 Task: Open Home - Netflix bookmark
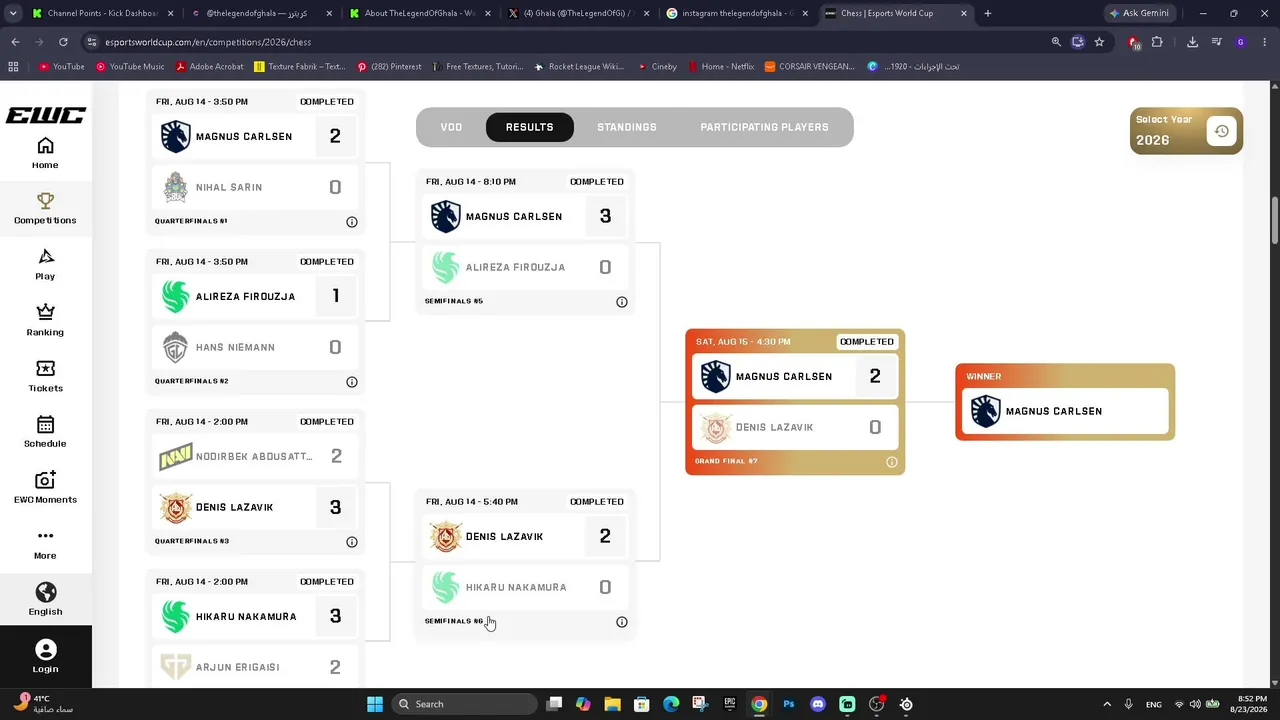click(x=720, y=66)
